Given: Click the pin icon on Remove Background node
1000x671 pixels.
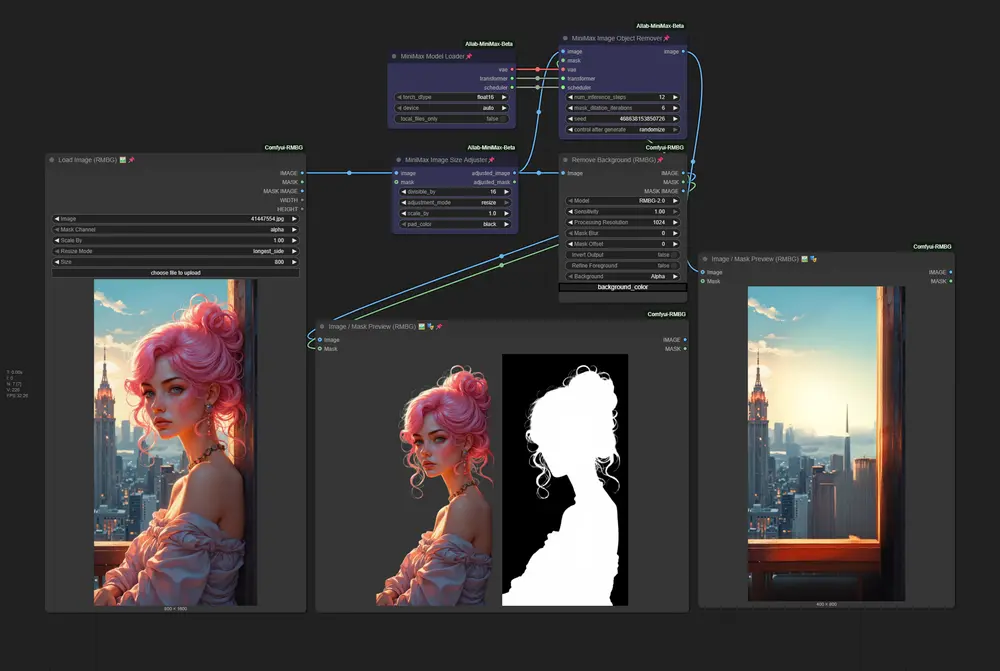Looking at the screenshot, I should [x=662, y=159].
